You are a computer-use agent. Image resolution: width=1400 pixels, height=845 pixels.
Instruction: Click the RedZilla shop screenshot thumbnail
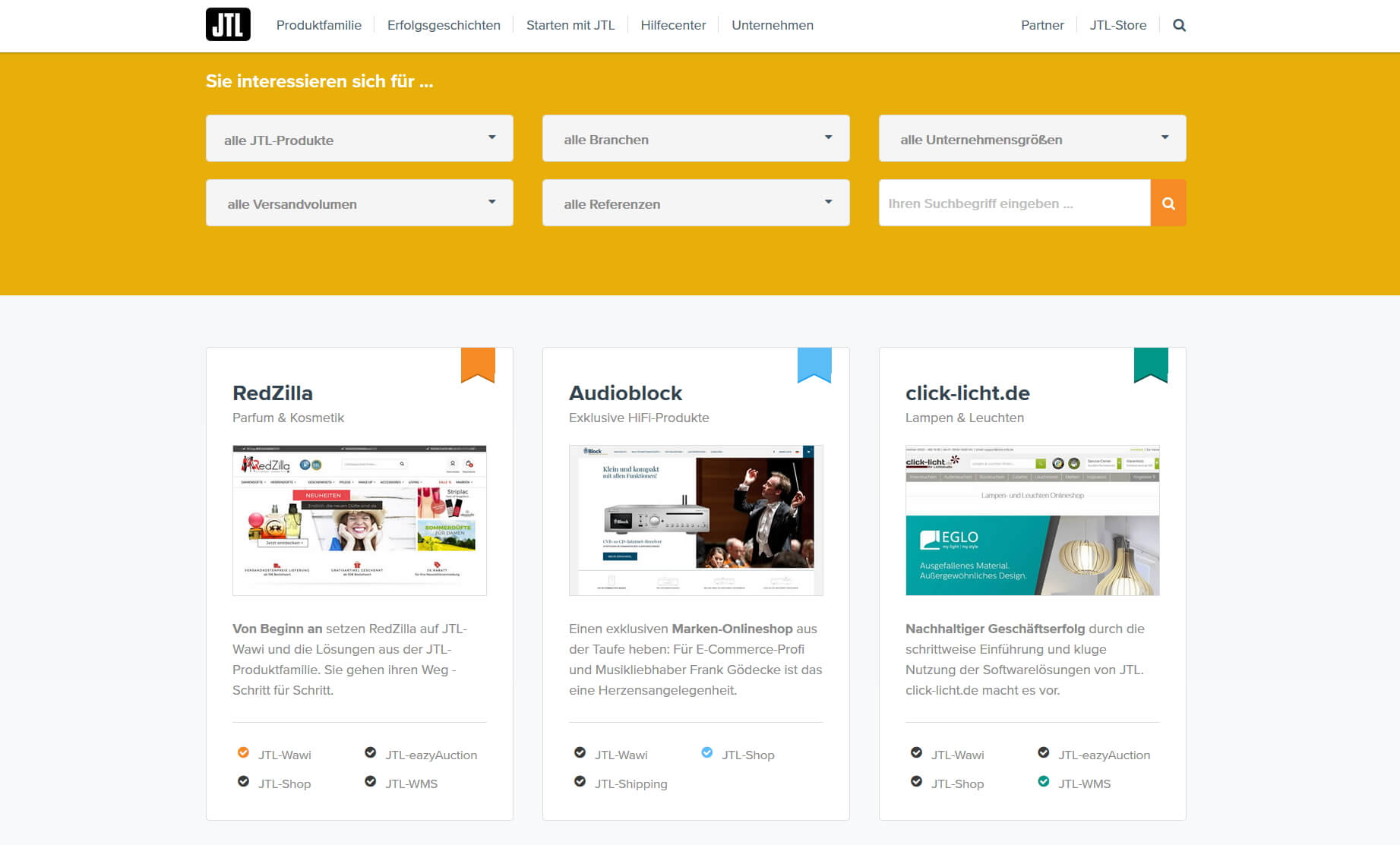(x=359, y=520)
